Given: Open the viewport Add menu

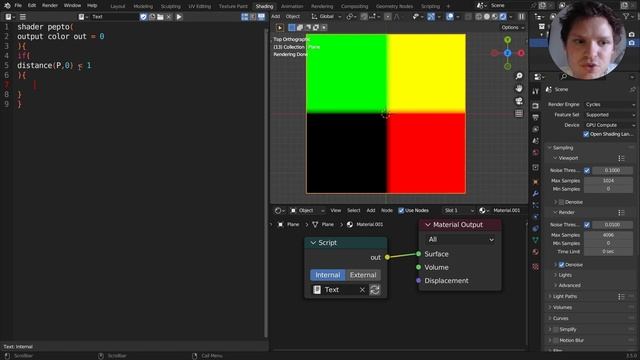Looking at the screenshot, I should click(x=276, y=17).
